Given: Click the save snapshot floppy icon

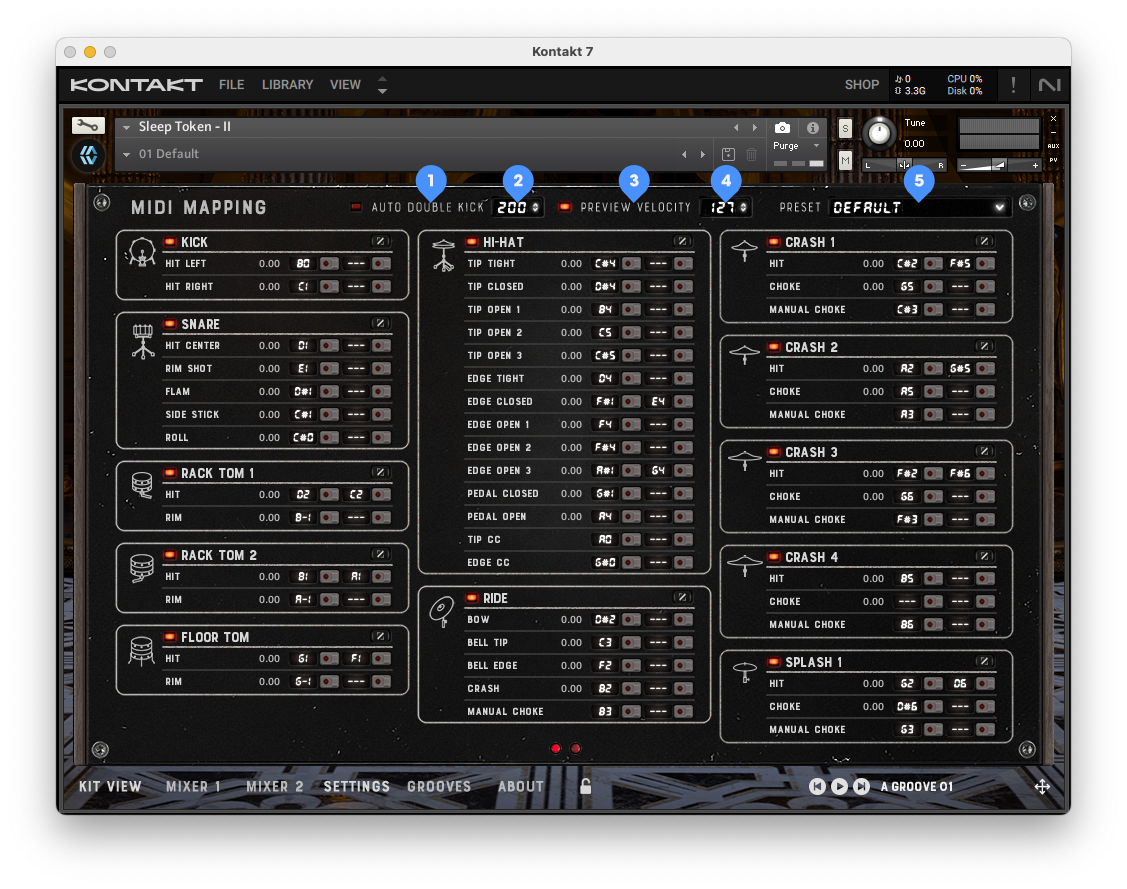Looking at the screenshot, I should (x=728, y=154).
